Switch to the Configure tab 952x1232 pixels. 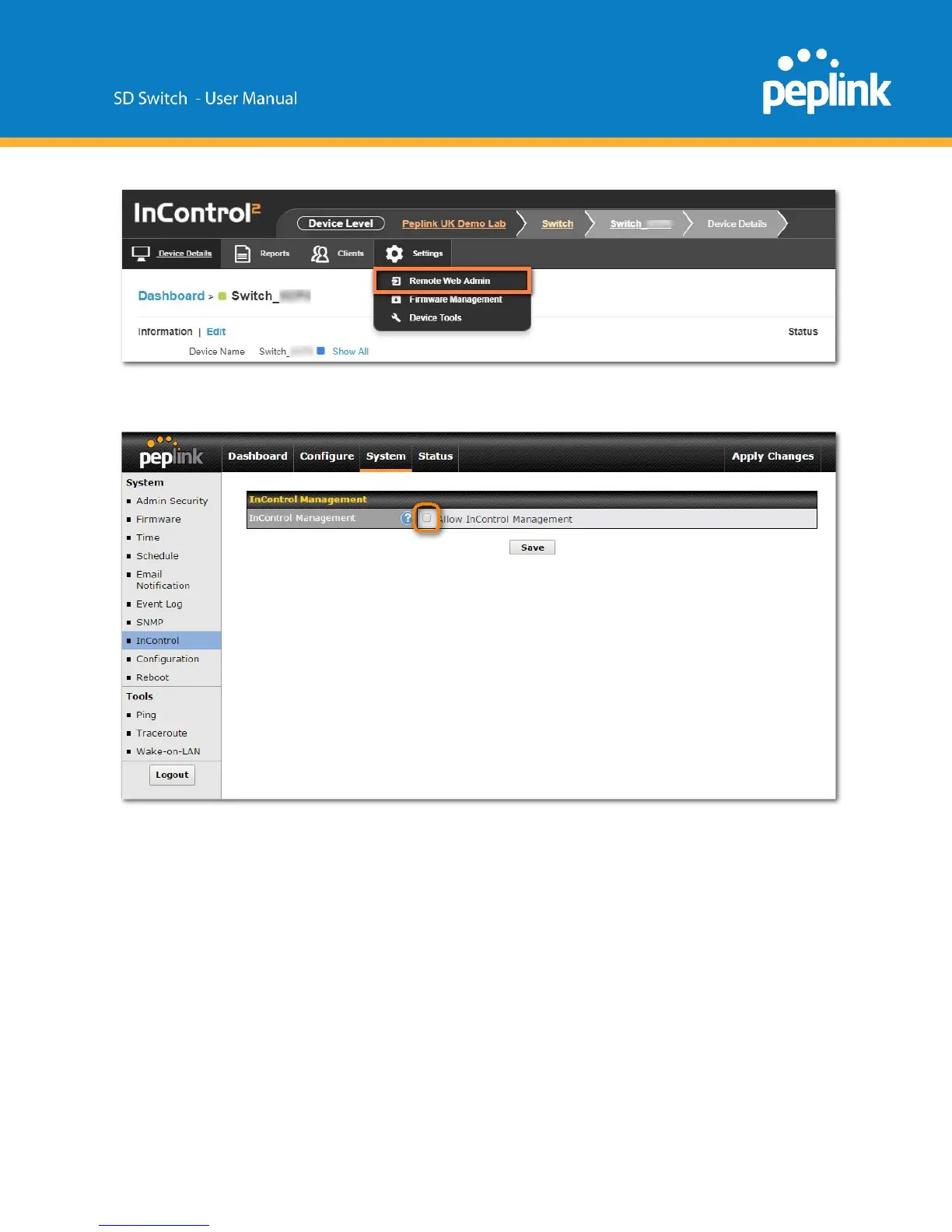click(327, 457)
